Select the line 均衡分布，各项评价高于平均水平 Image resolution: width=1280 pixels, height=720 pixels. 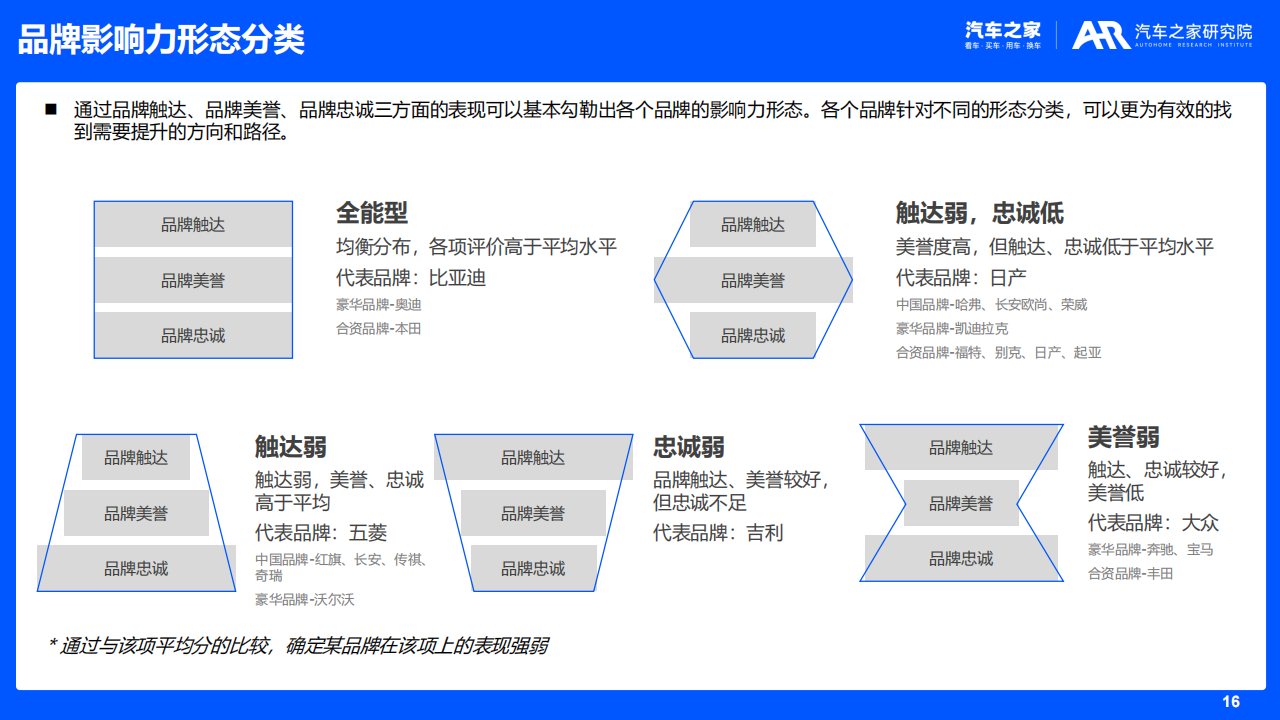point(476,247)
